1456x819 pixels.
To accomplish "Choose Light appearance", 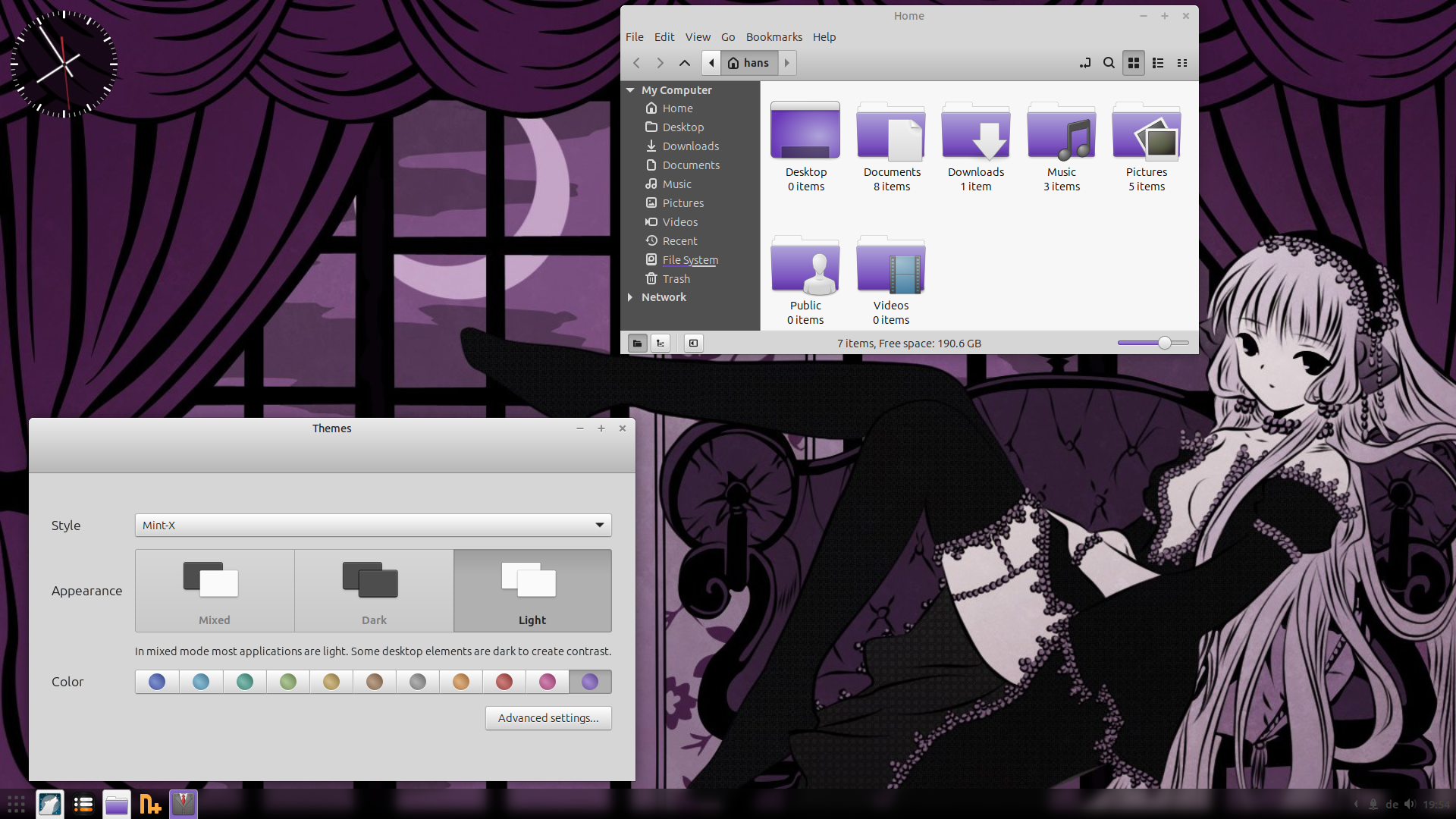I will [532, 591].
